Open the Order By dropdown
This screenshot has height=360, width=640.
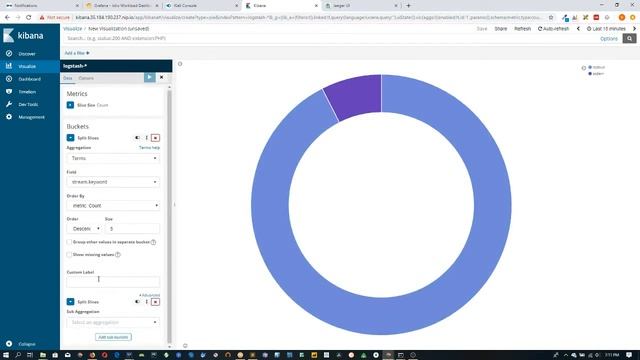click(x=113, y=206)
